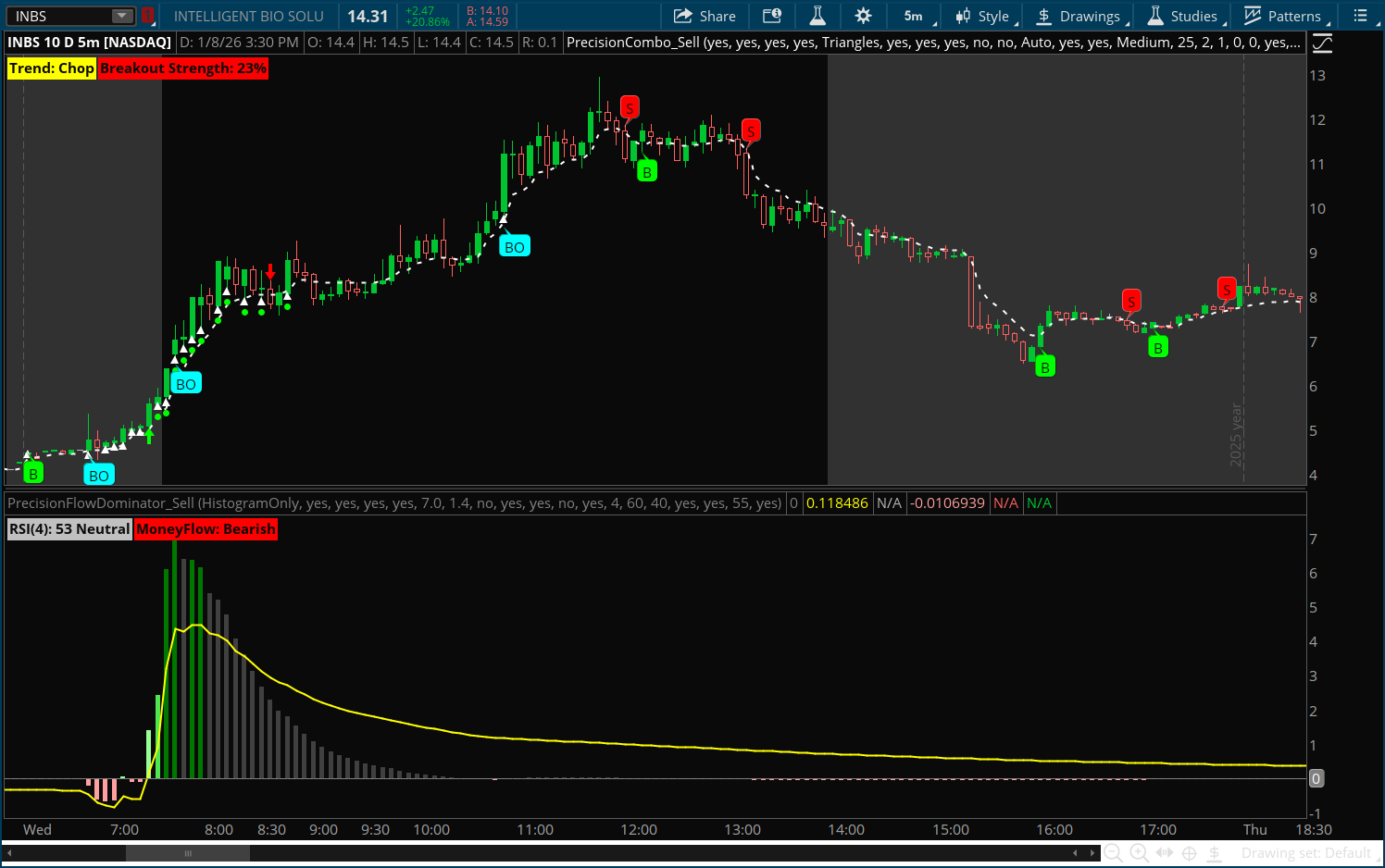Open the list options menu icon
The image size is (1385, 868).
1360,16
